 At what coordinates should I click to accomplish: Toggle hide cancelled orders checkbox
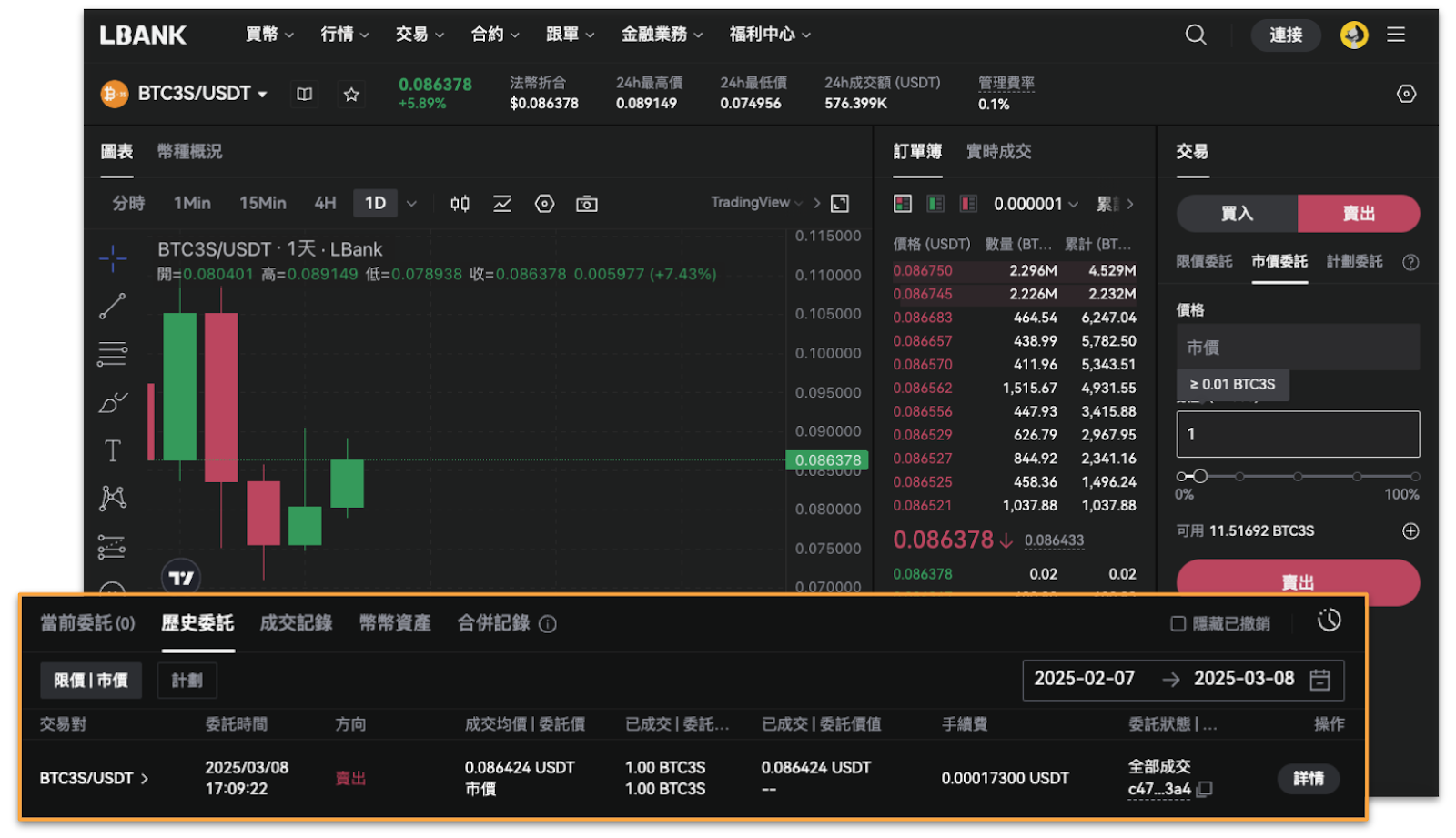coord(1178,623)
